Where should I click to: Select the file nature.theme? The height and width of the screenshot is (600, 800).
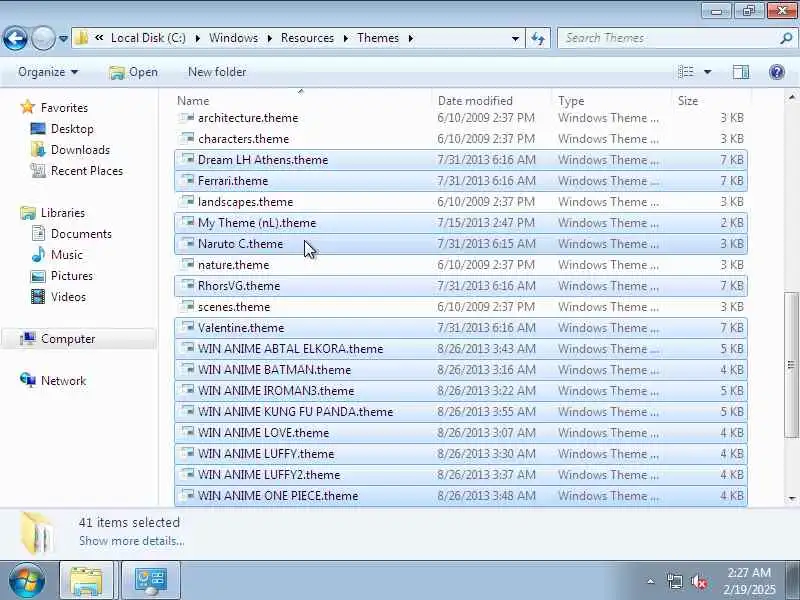click(x=461, y=265)
